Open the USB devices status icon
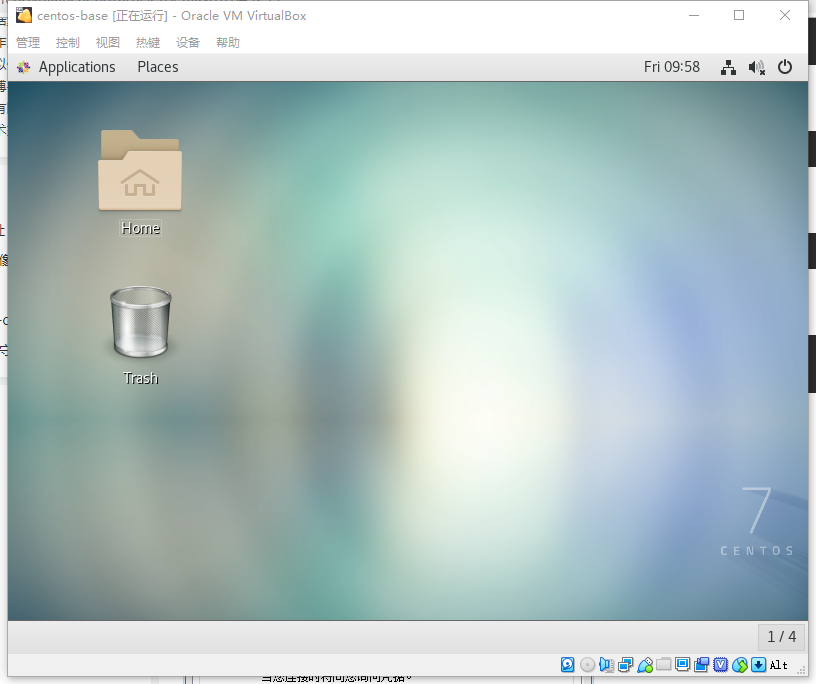Viewport: 816px width, 684px height. (646, 664)
